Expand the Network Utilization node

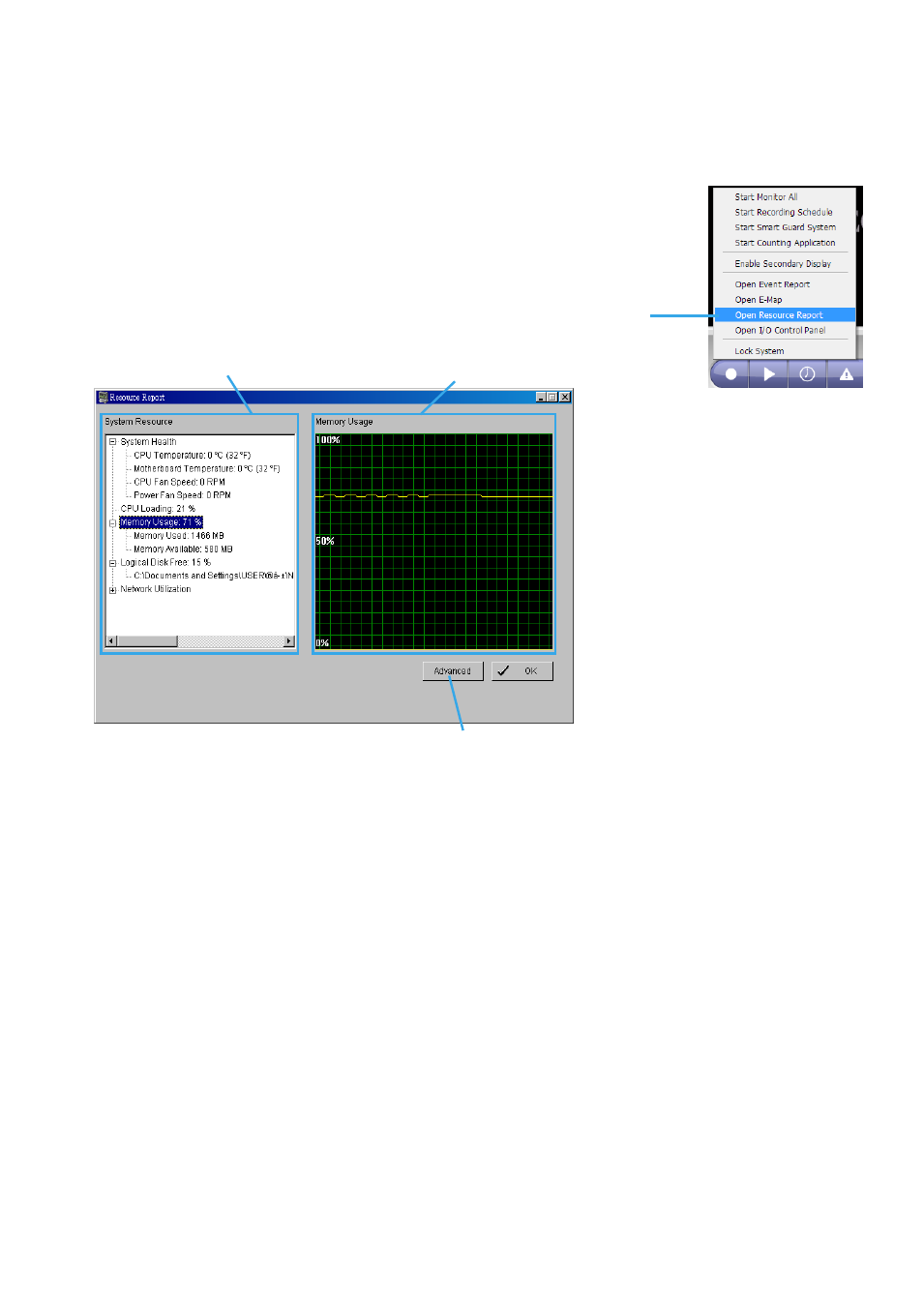coord(113,590)
